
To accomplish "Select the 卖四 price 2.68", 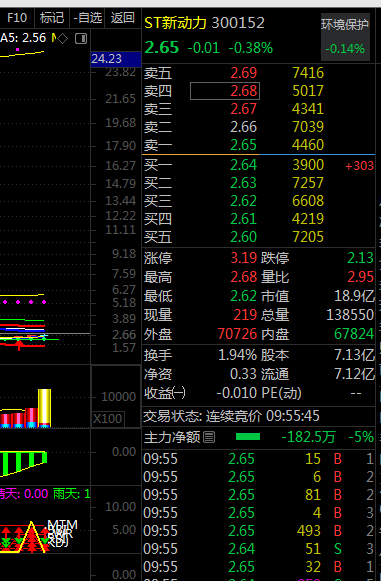I will (225, 91).
